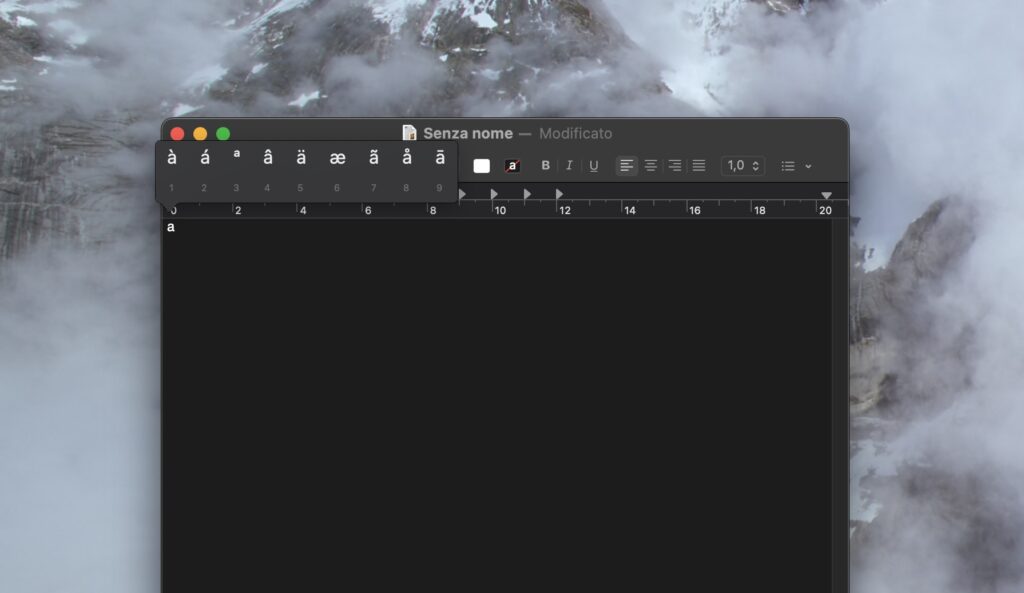Toggle bold formatting

click(545, 166)
